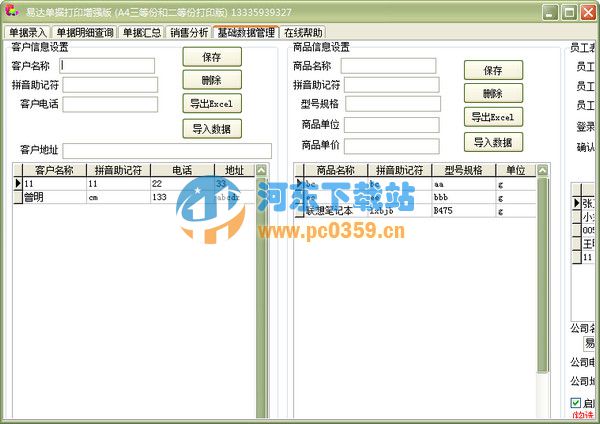Export customers with 导出Excel button
This screenshot has width=600, height=424.
coord(212,103)
